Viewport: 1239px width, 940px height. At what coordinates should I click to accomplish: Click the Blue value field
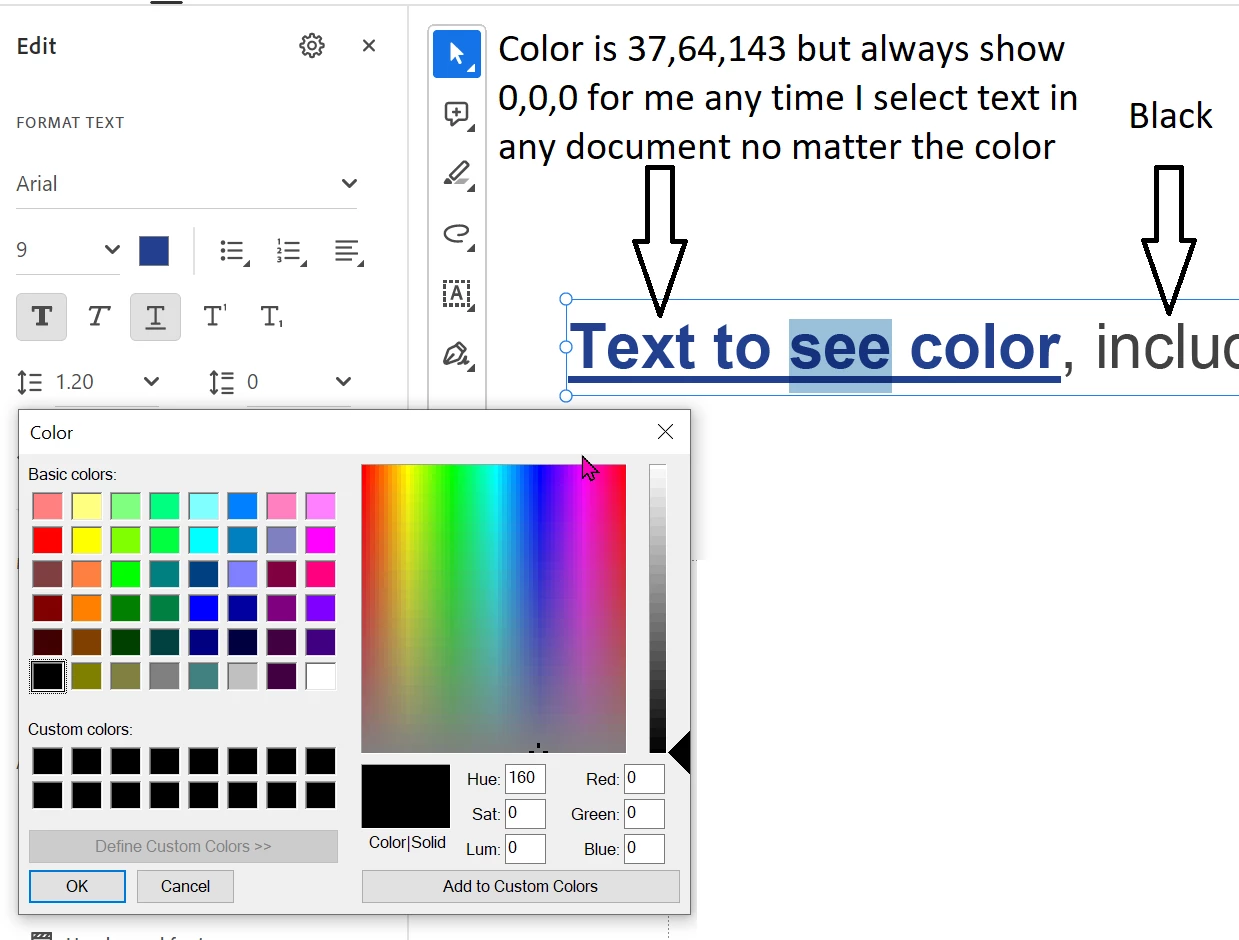tap(644, 849)
